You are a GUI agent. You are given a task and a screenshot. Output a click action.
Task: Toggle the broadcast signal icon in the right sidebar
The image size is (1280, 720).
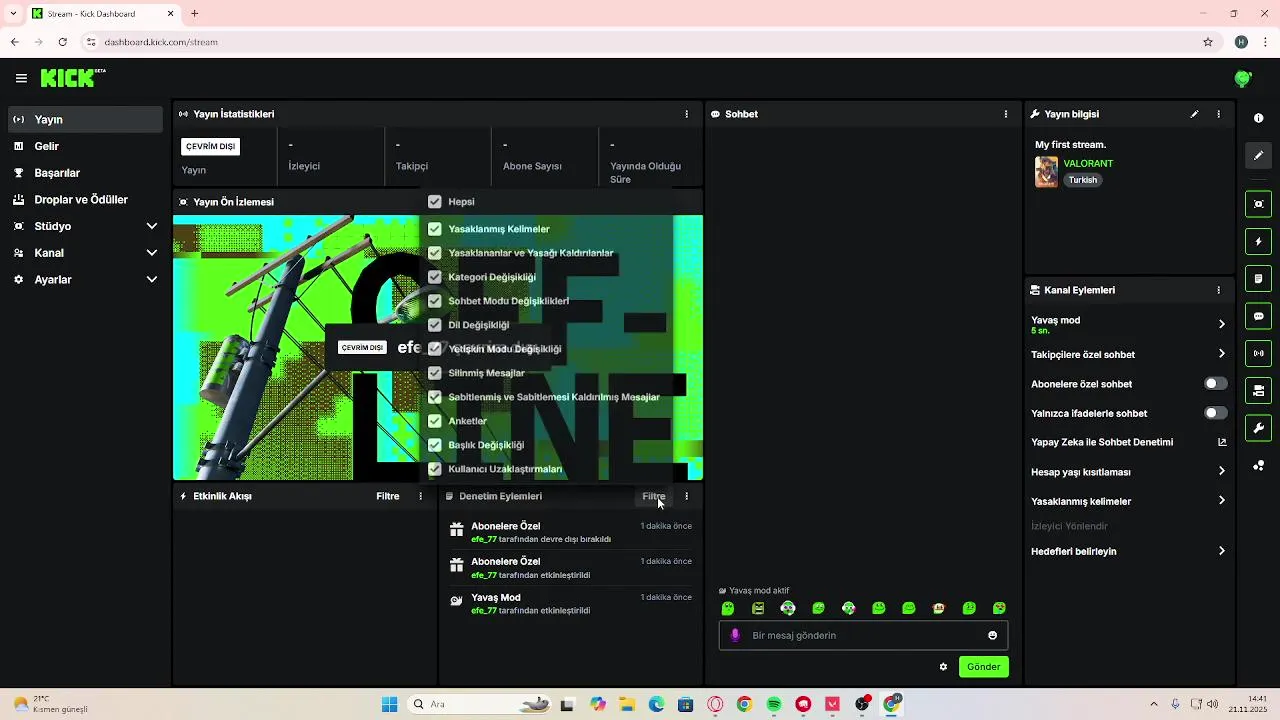click(x=1258, y=353)
